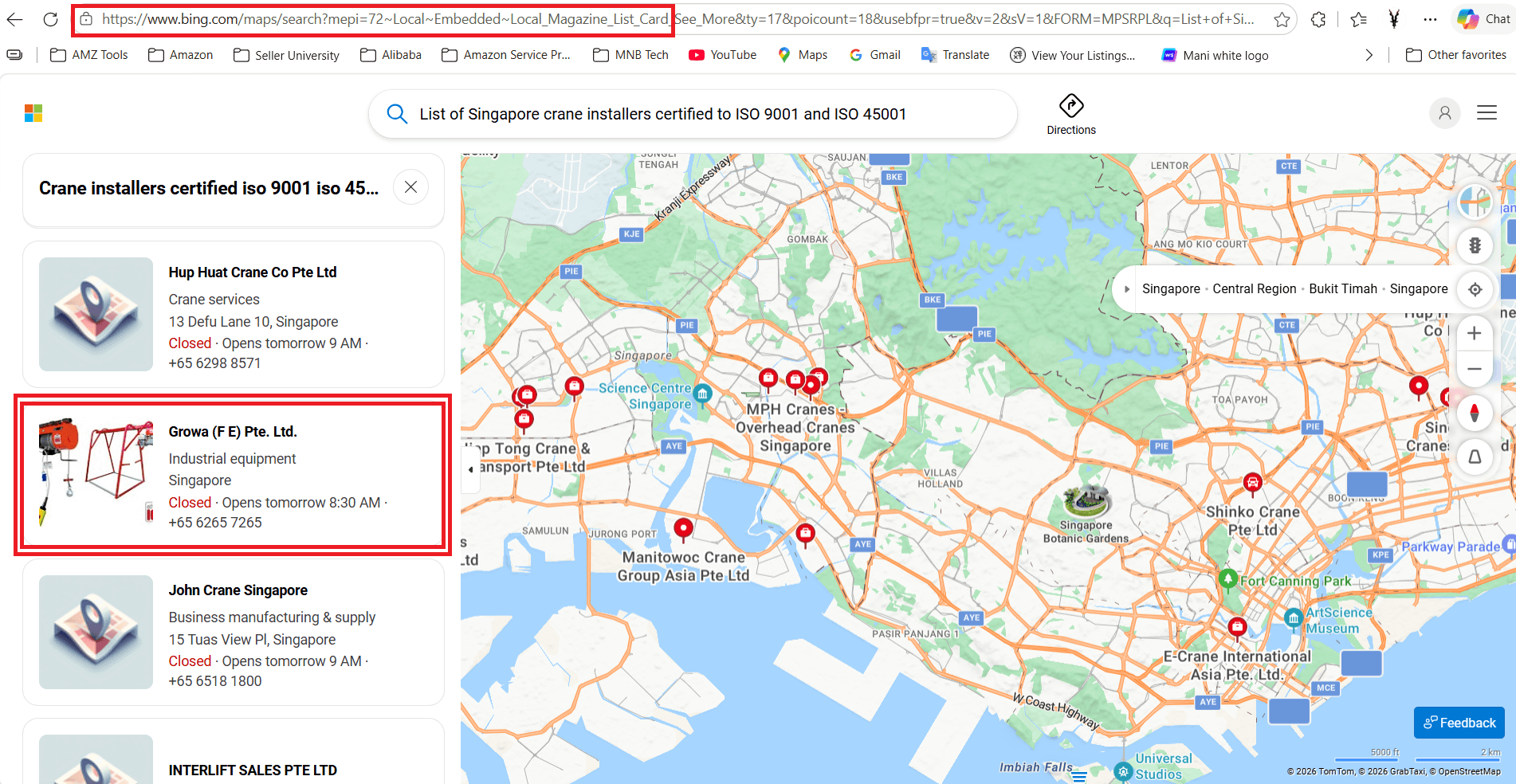Zoom out the map with minus

tap(1475, 369)
